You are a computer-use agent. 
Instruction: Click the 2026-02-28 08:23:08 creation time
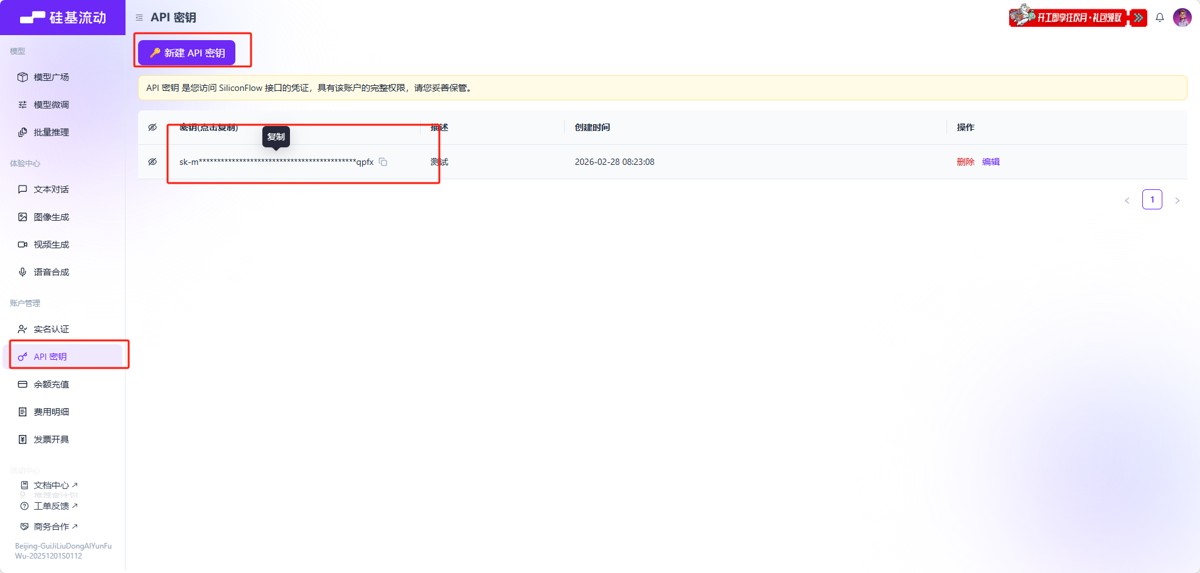pyautogui.click(x=614, y=162)
